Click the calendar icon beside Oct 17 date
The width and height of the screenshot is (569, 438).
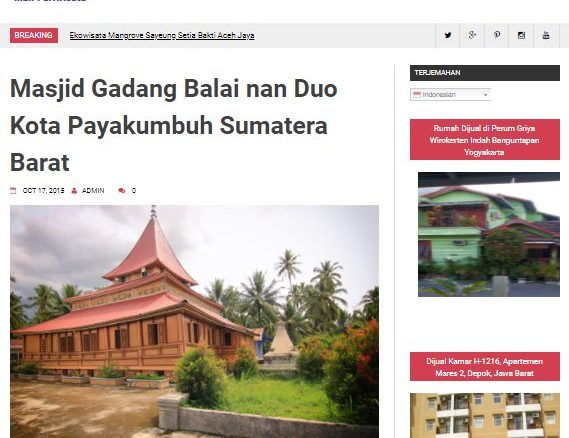(13, 191)
